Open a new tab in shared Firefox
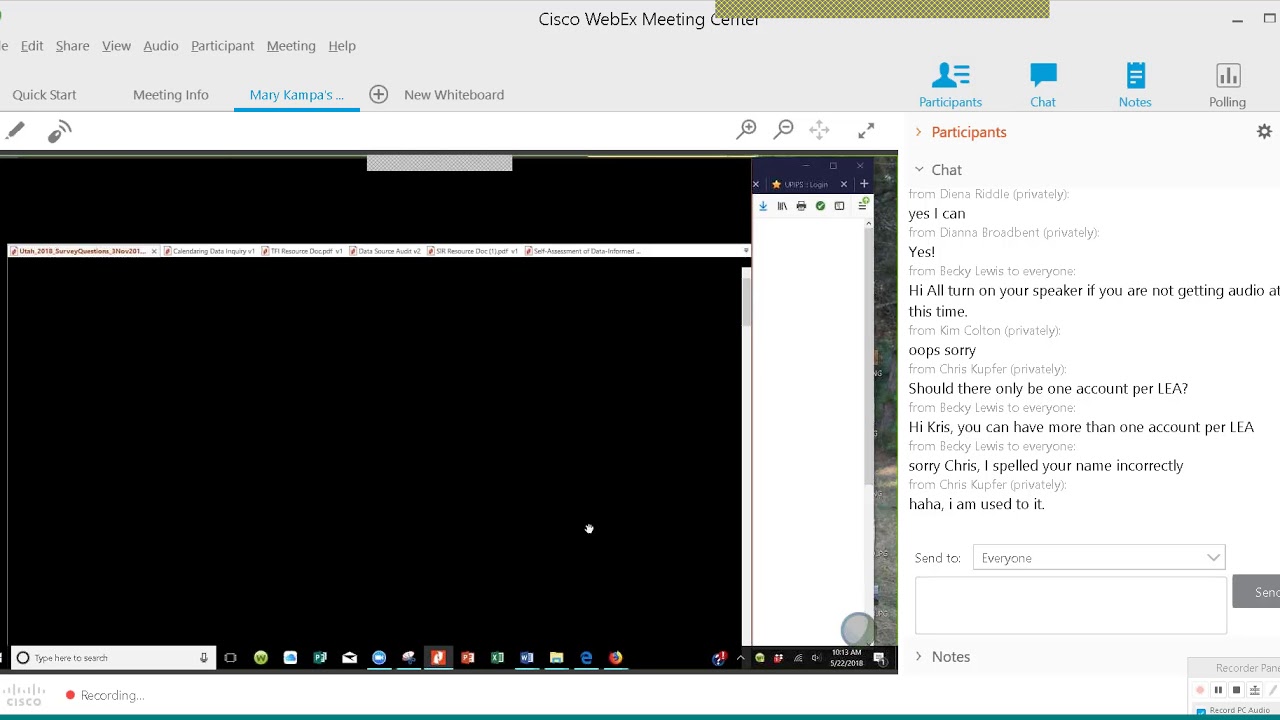 (x=864, y=184)
